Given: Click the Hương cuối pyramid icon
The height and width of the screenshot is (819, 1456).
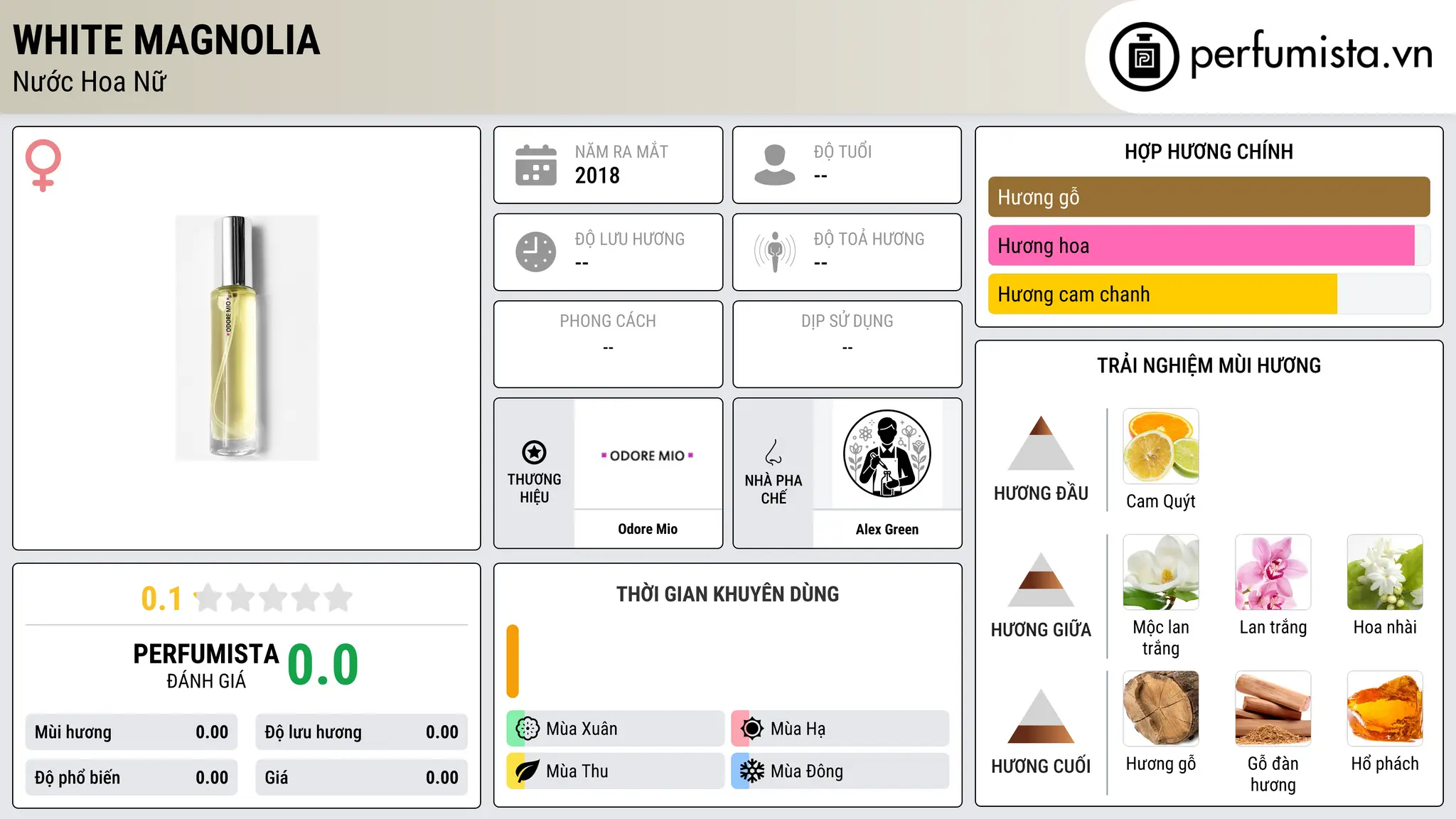Looking at the screenshot, I should (x=1041, y=716).
